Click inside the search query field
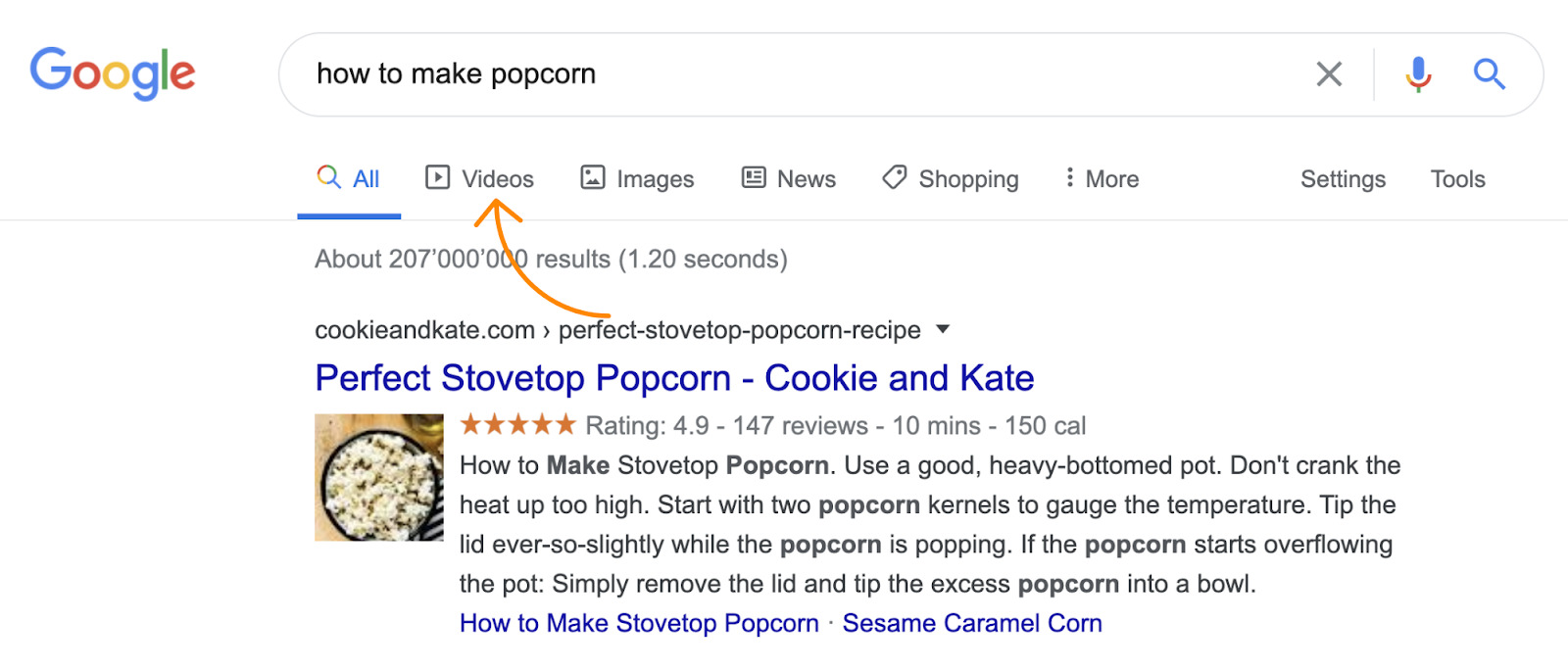Image resolution: width=1568 pixels, height=670 pixels. tap(784, 74)
